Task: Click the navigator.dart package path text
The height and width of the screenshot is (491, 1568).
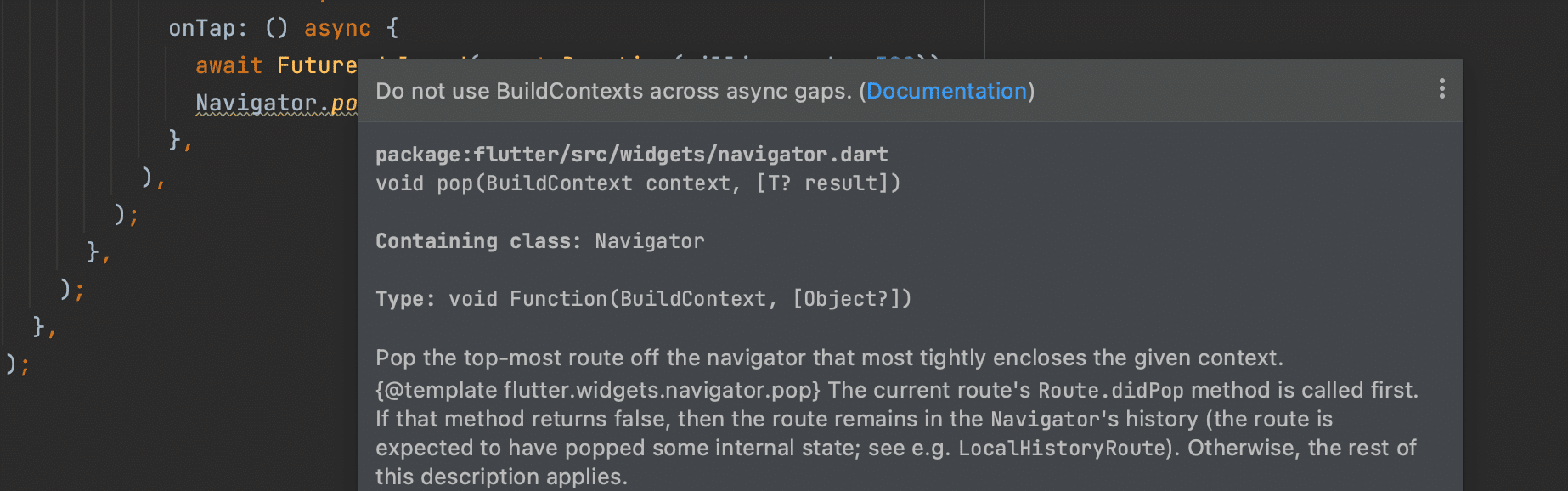Action: tap(631, 155)
